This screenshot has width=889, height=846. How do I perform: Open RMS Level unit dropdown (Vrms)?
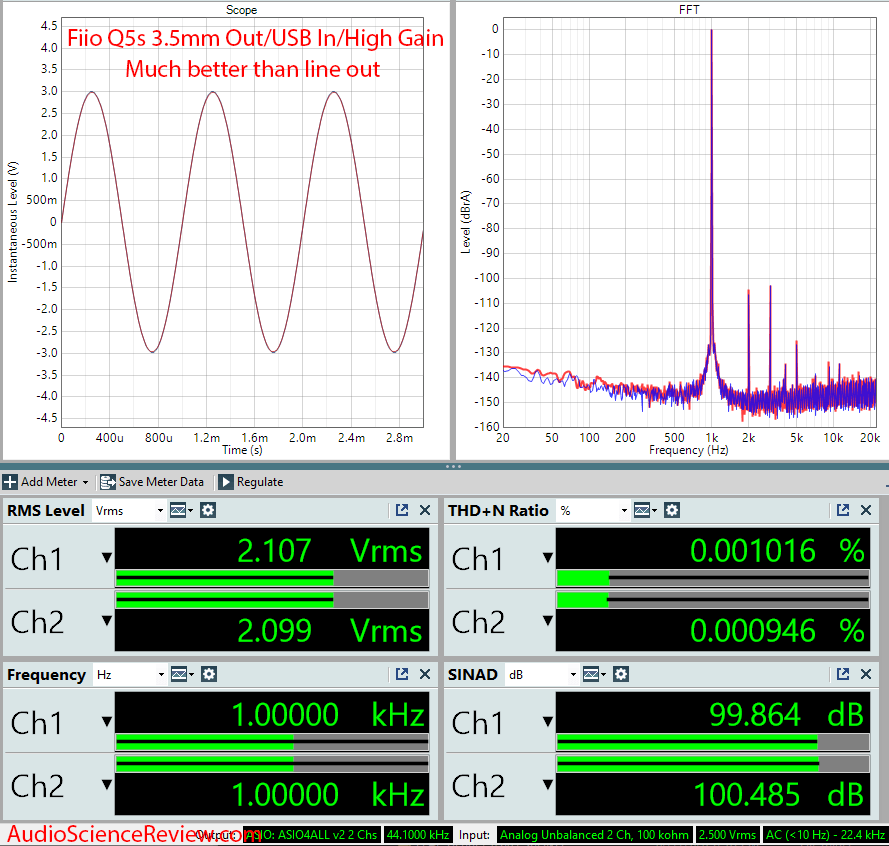129,511
